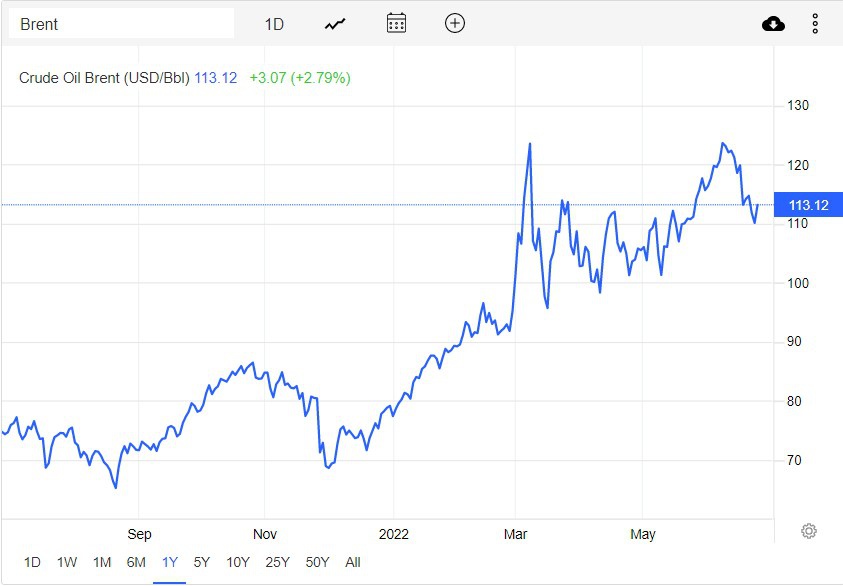This screenshot has height=586, width=843.
Task: Click the add comparison plus icon
Action: click(x=455, y=23)
